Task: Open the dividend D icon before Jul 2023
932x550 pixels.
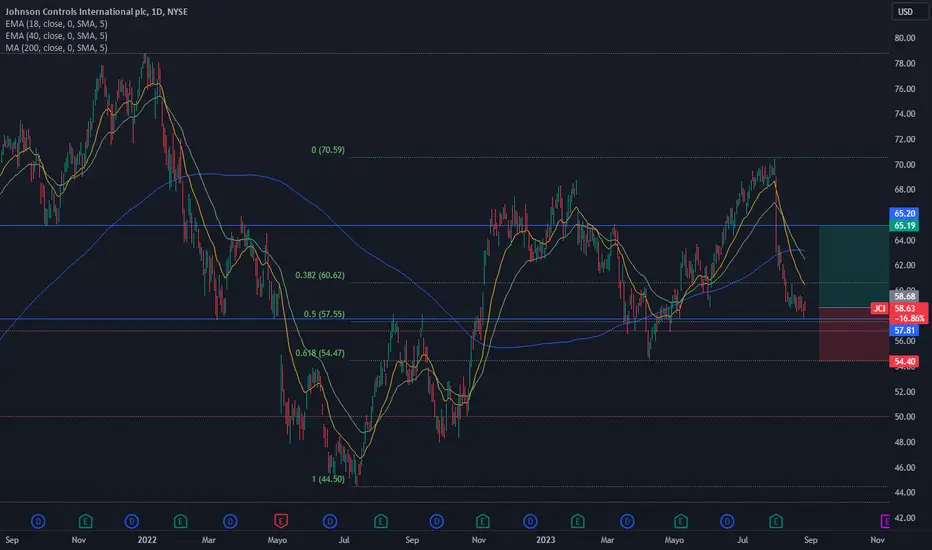Action: click(727, 521)
